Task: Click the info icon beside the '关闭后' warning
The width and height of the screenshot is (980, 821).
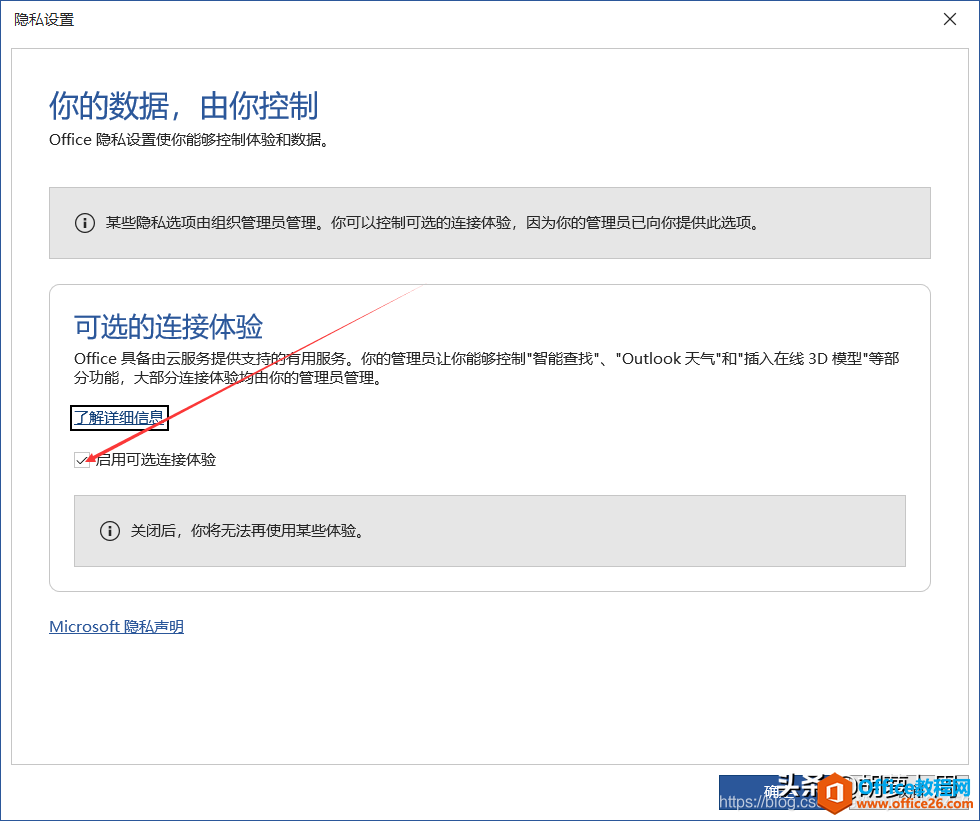Action: (110, 531)
